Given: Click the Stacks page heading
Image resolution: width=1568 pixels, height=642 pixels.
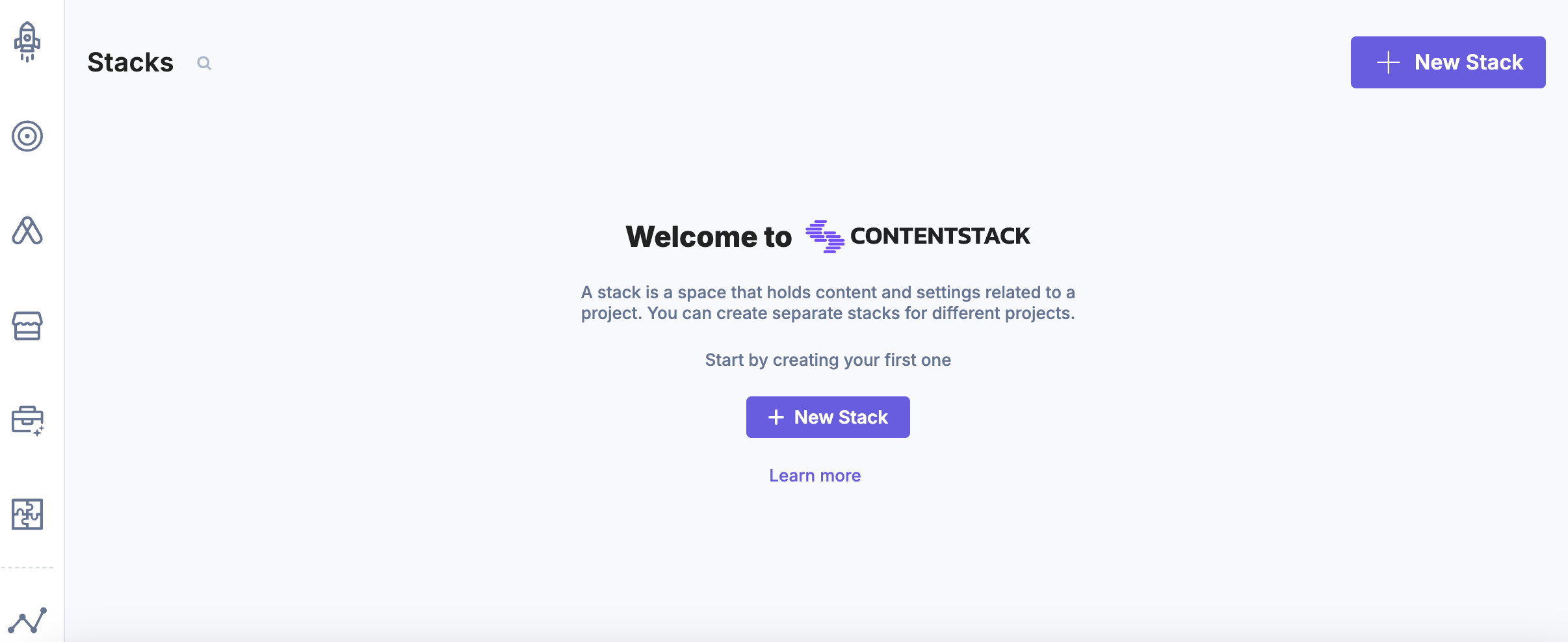Looking at the screenshot, I should pos(130,62).
